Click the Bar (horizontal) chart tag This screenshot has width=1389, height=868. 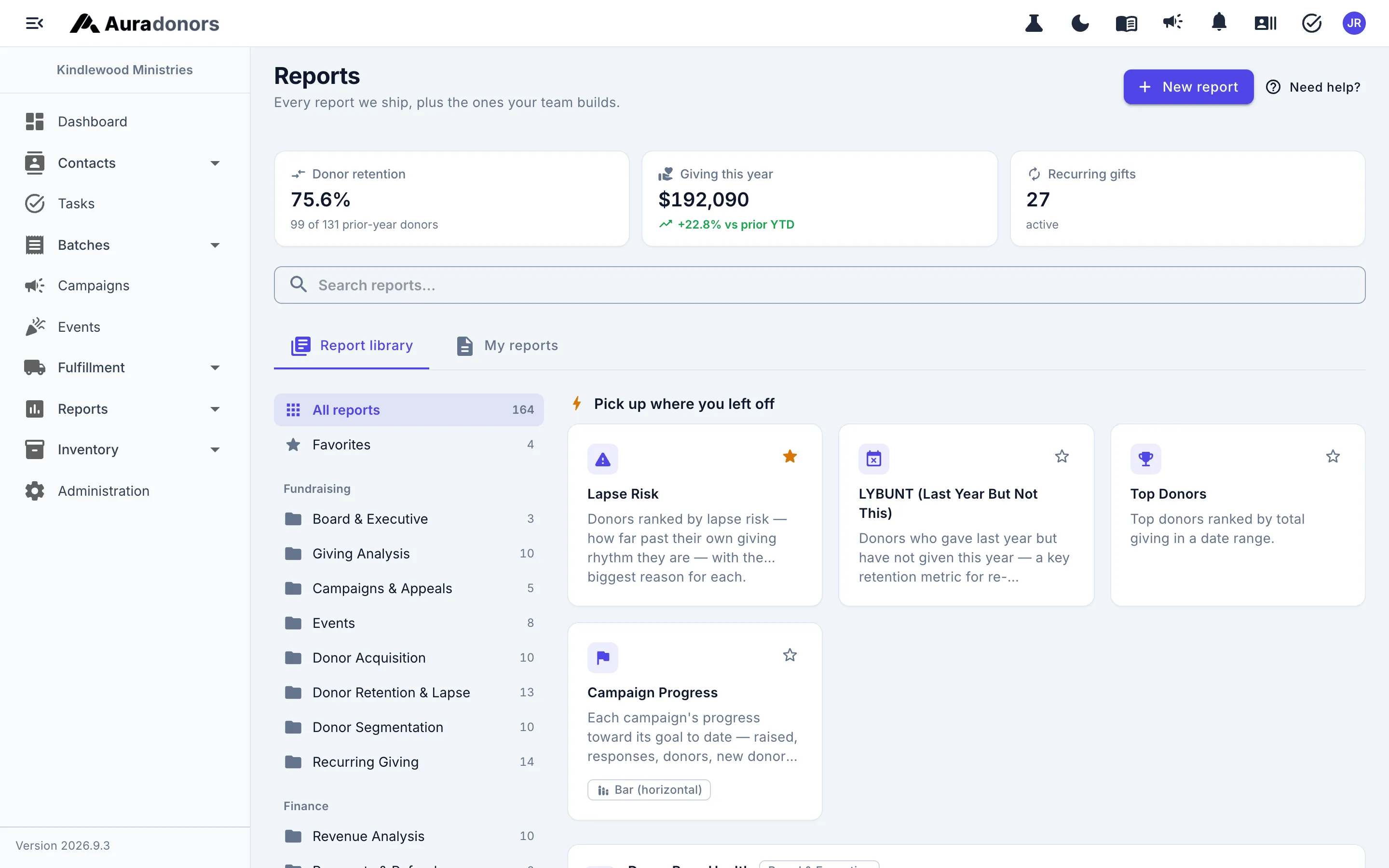(x=649, y=790)
